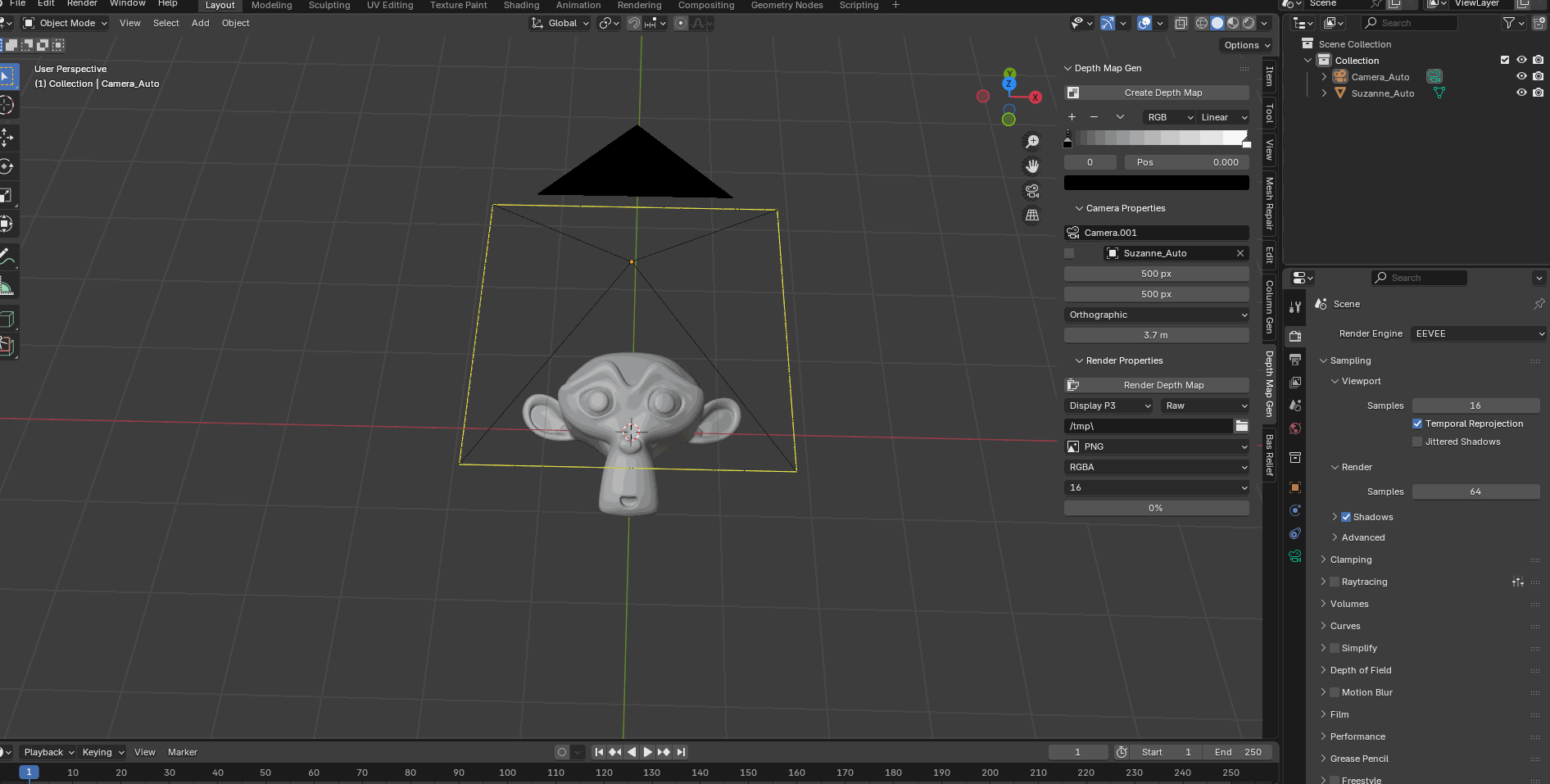Open the RGB color mode dropdown

(x=1170, y=117)
